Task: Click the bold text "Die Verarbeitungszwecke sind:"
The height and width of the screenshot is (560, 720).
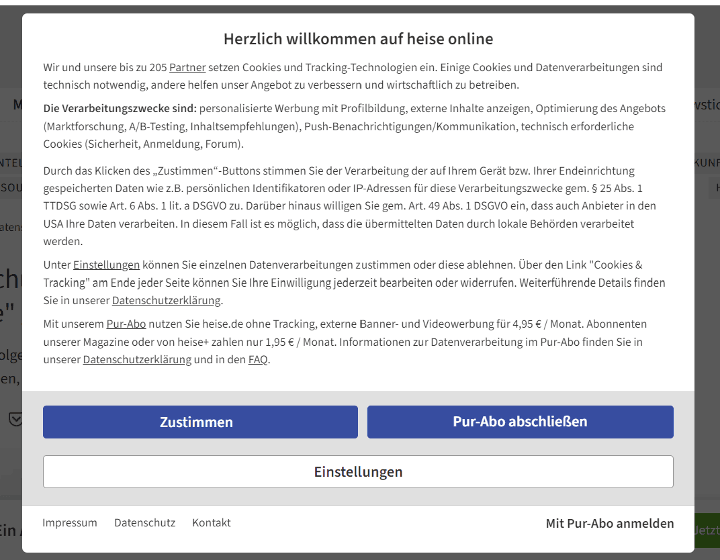Action: click(x=119, y=108)
